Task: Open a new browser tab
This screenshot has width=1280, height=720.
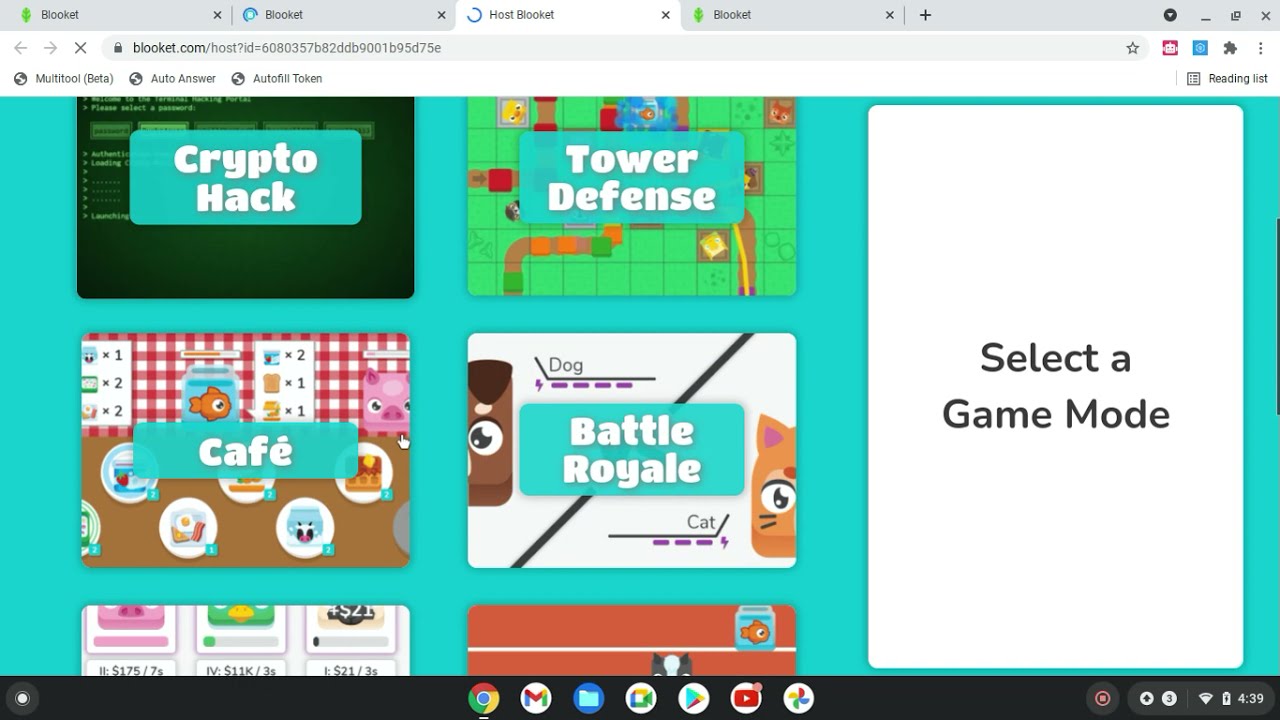Action: 925,15
